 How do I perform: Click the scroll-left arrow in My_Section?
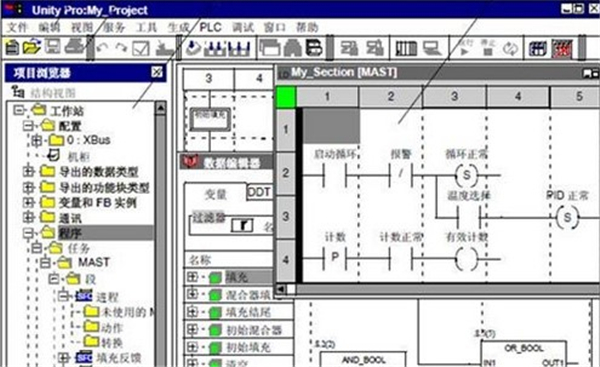(x=281, y=289)
